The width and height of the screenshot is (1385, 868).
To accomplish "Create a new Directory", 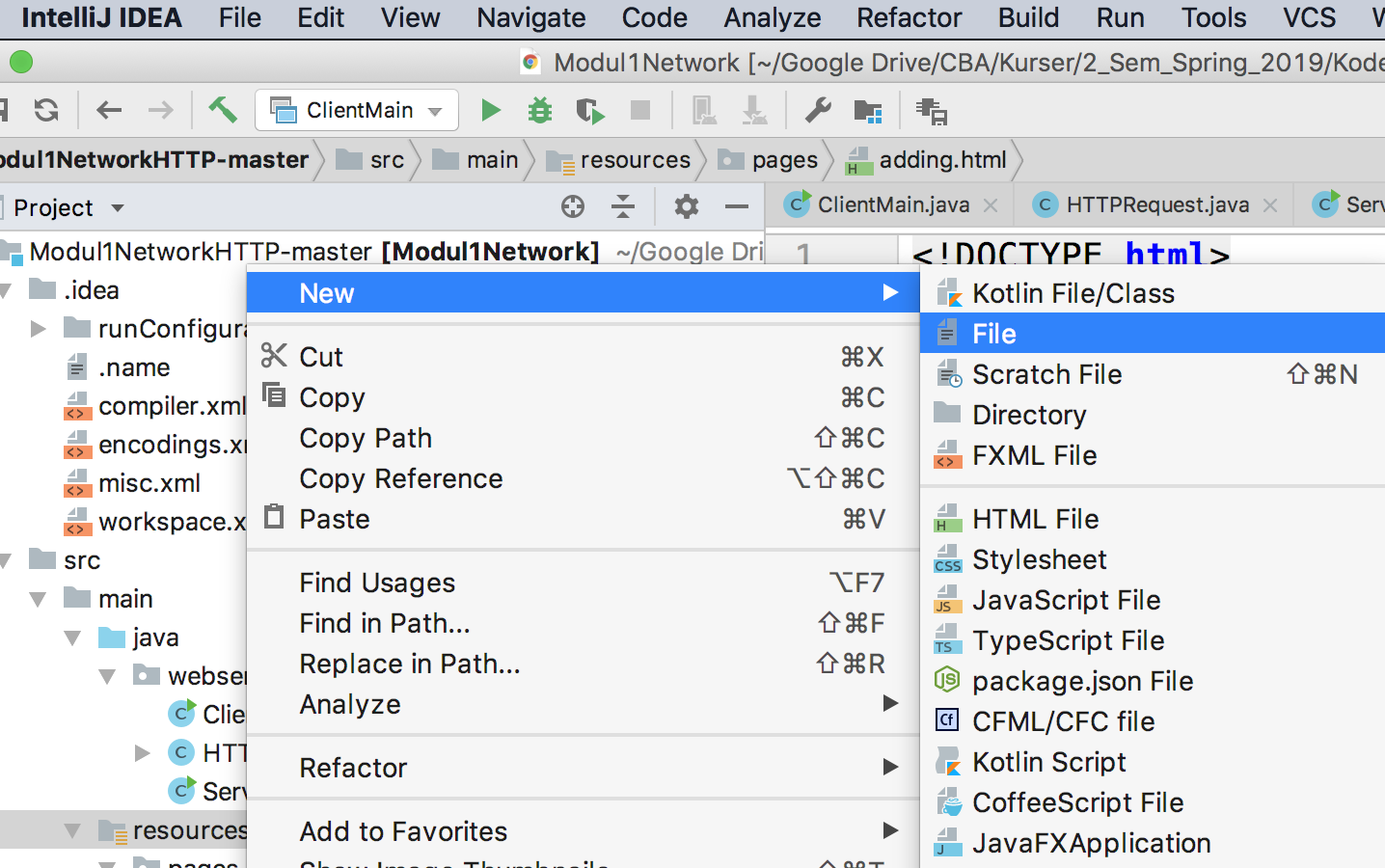I will 1153,415.
